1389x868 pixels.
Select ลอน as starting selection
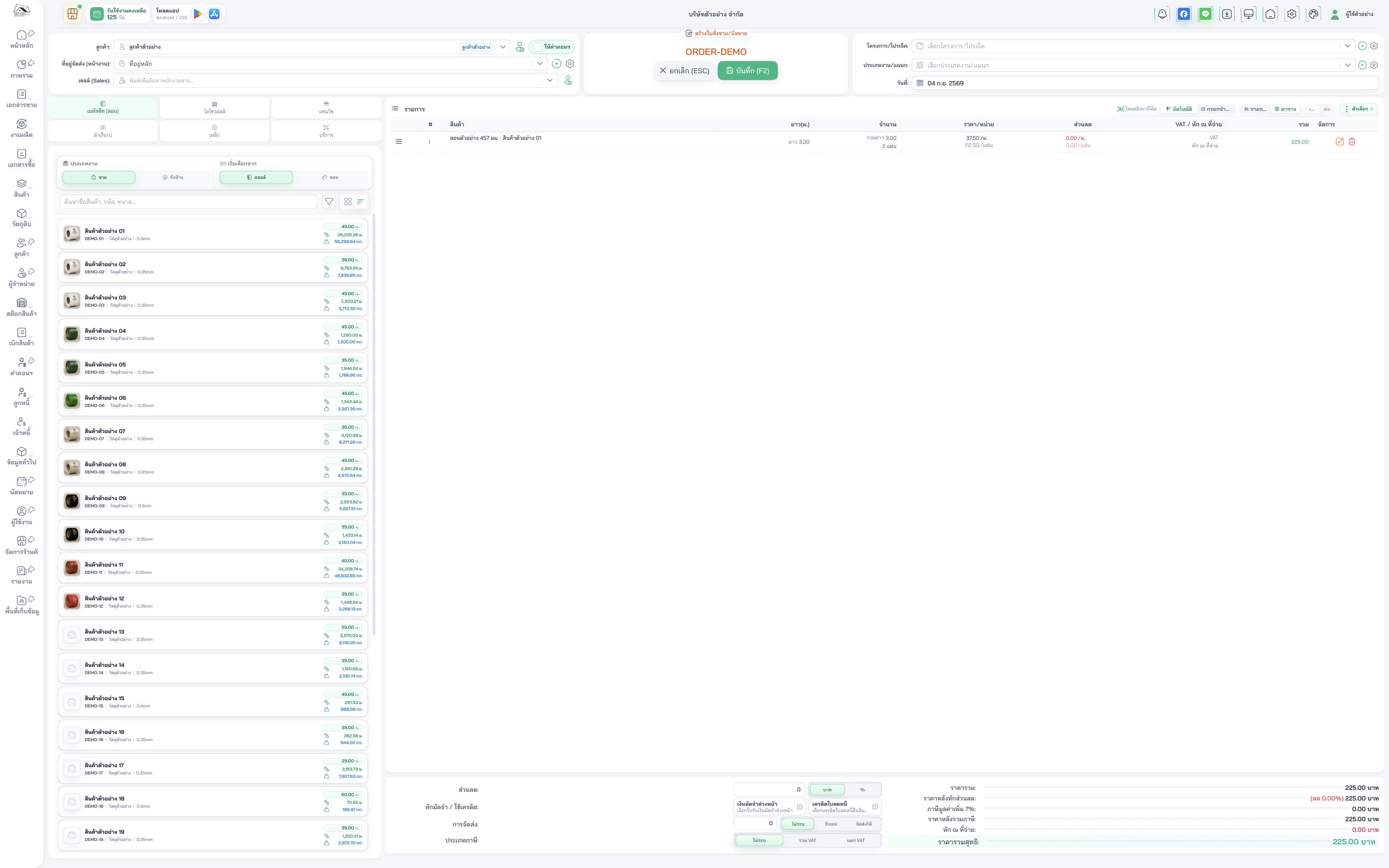click(x=330, y=177)
